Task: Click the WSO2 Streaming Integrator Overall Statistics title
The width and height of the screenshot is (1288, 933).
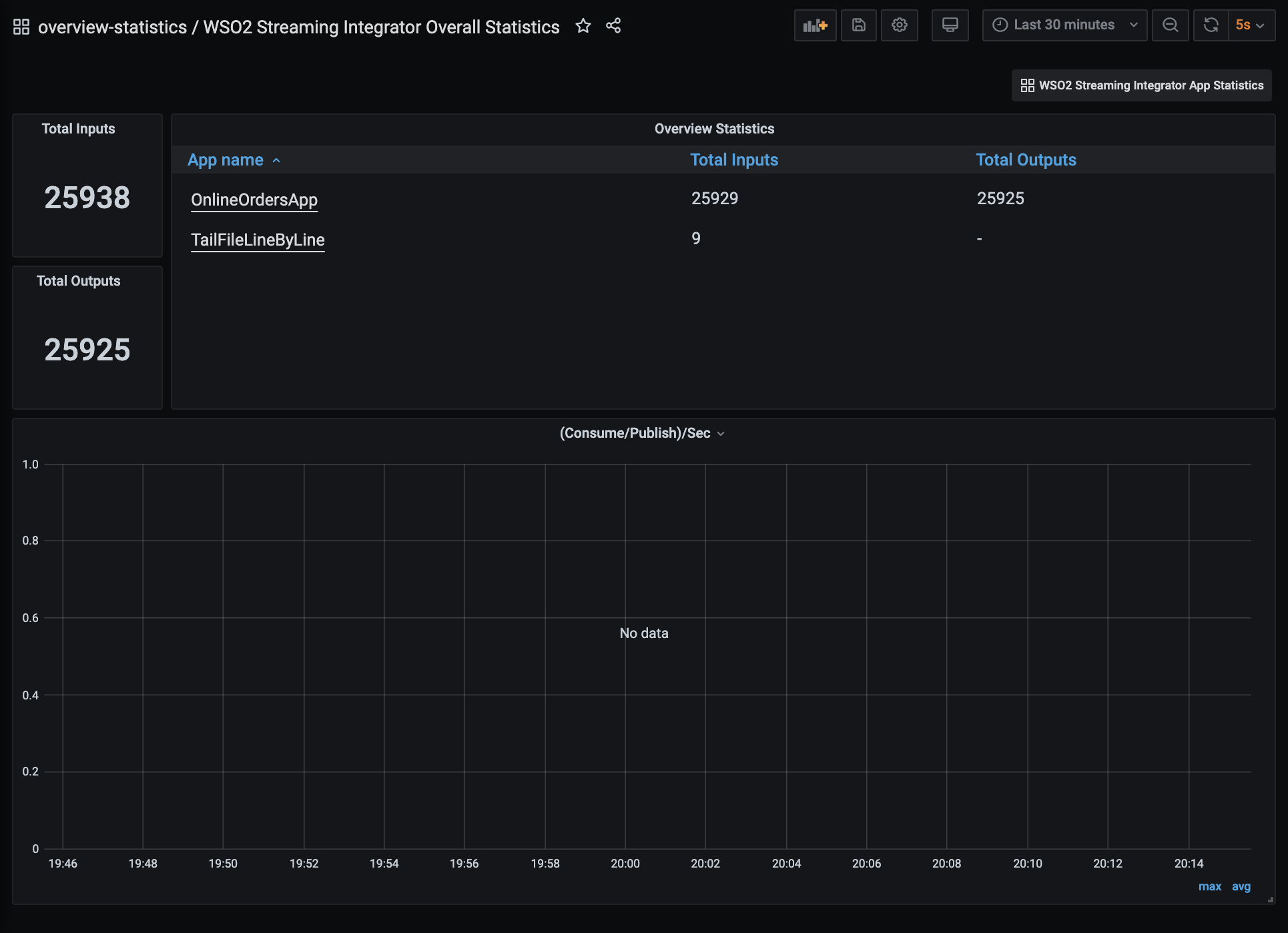Action: [x=381, y=27]
